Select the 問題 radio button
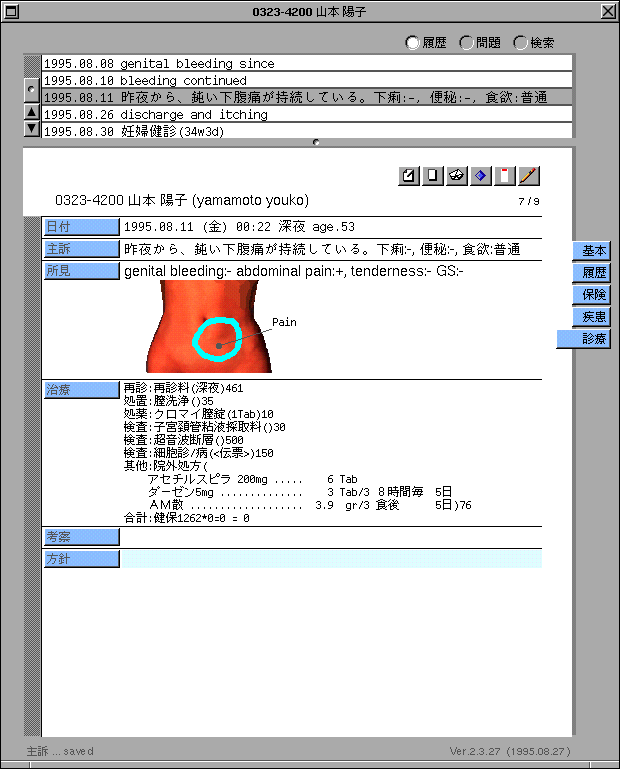Viewport: 620px width, 769px height. click(467, 43)
